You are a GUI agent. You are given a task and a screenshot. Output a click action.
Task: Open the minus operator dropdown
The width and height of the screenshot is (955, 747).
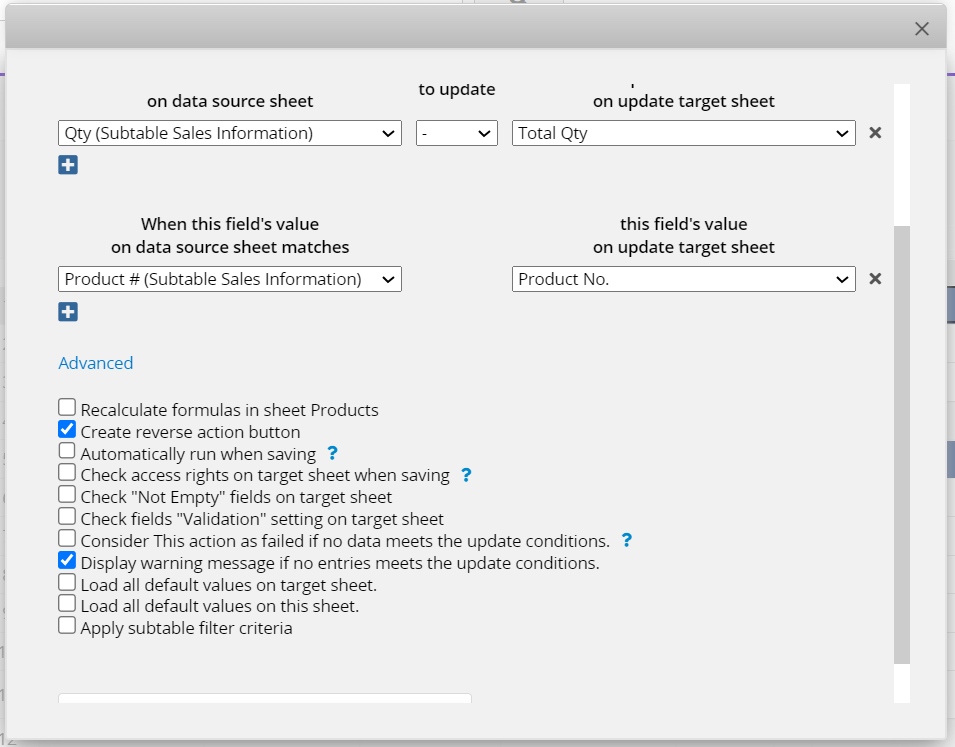pyautogui.click(x=457, y=133)
